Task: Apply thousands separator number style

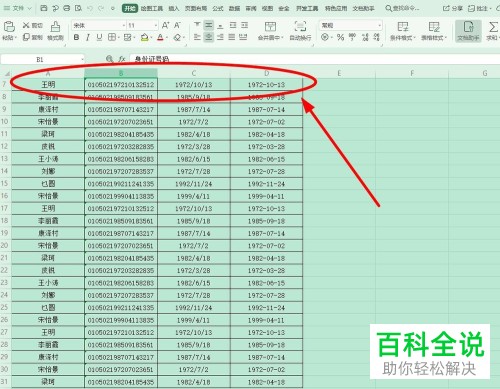Action: tap(352, 37)
